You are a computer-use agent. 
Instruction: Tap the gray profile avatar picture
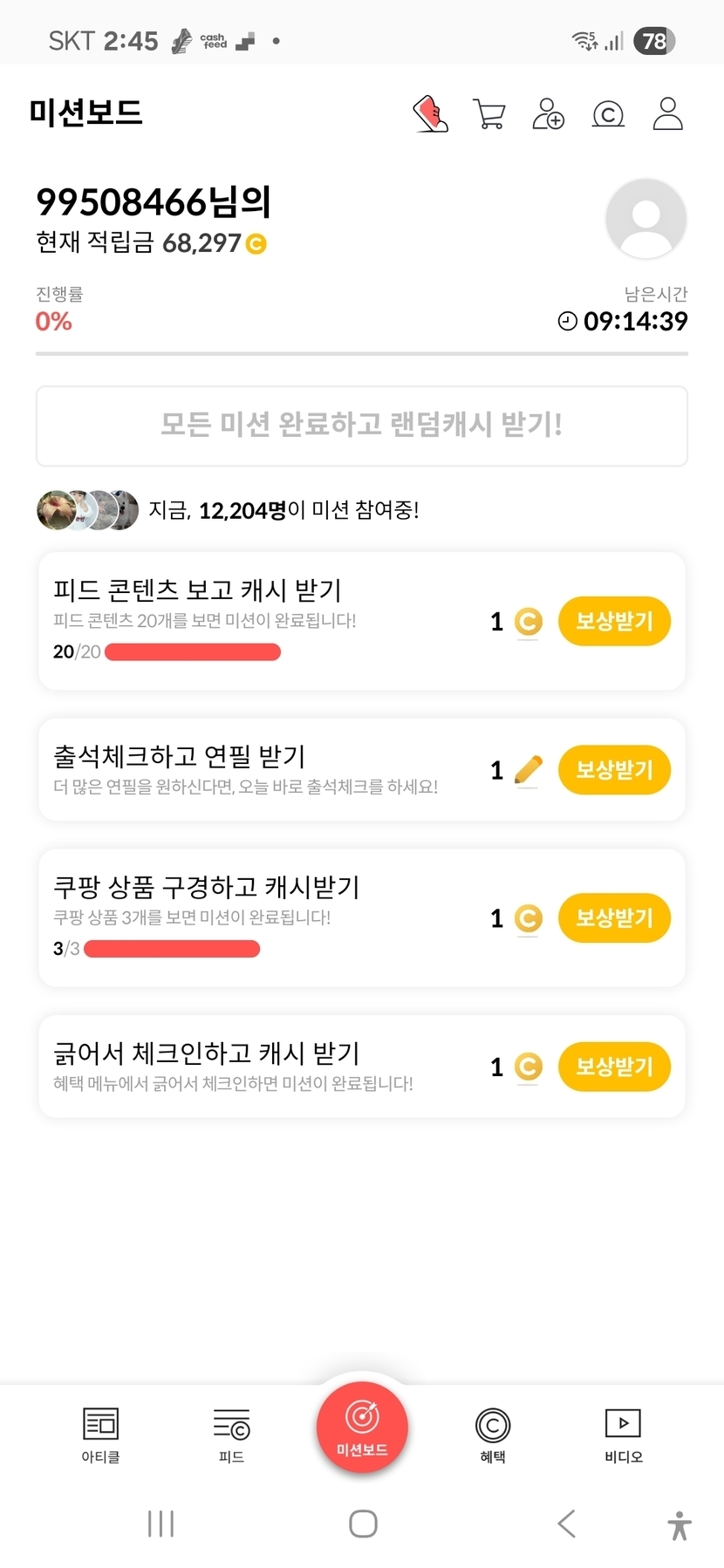645,219
